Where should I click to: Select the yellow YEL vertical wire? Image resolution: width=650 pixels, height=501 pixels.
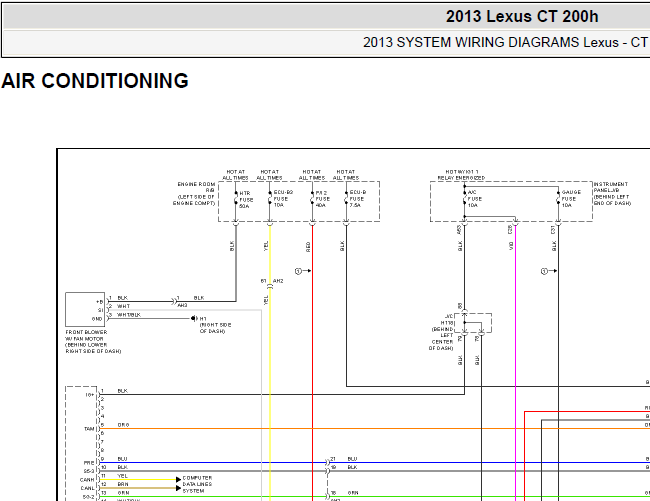[270, 363]
